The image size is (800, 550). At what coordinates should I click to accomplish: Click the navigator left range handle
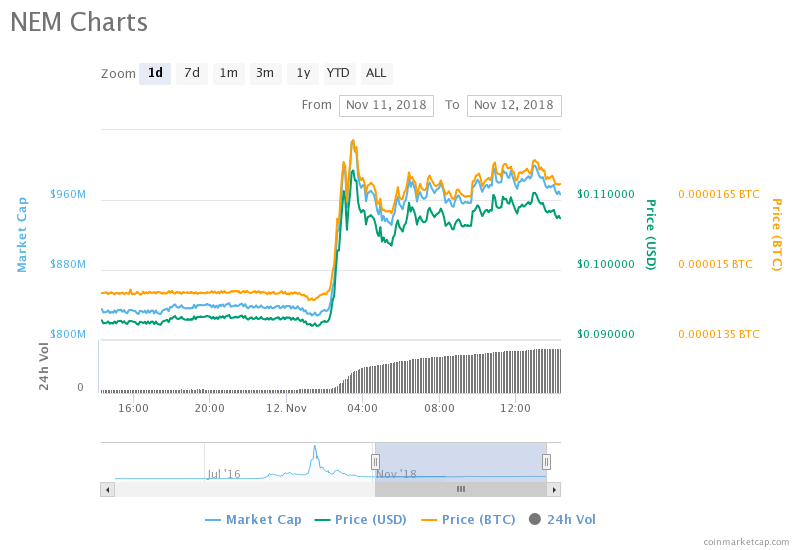375,461
